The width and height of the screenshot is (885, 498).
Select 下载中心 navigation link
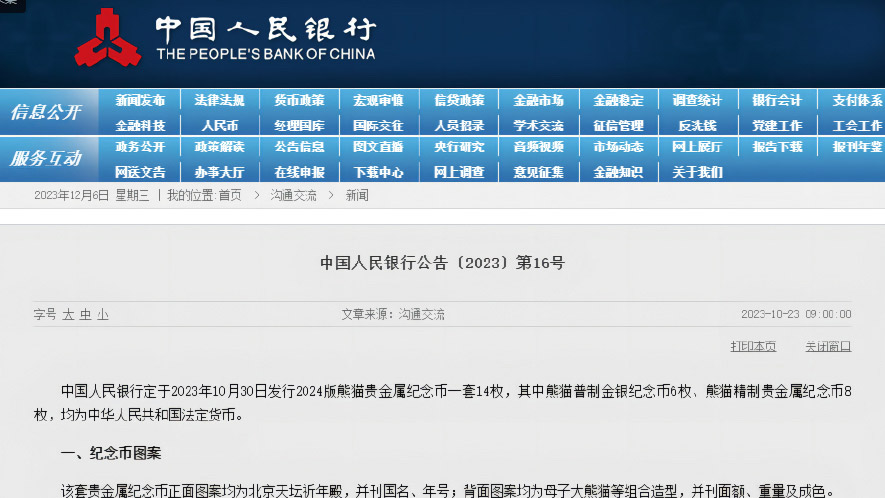pos(378,172)
